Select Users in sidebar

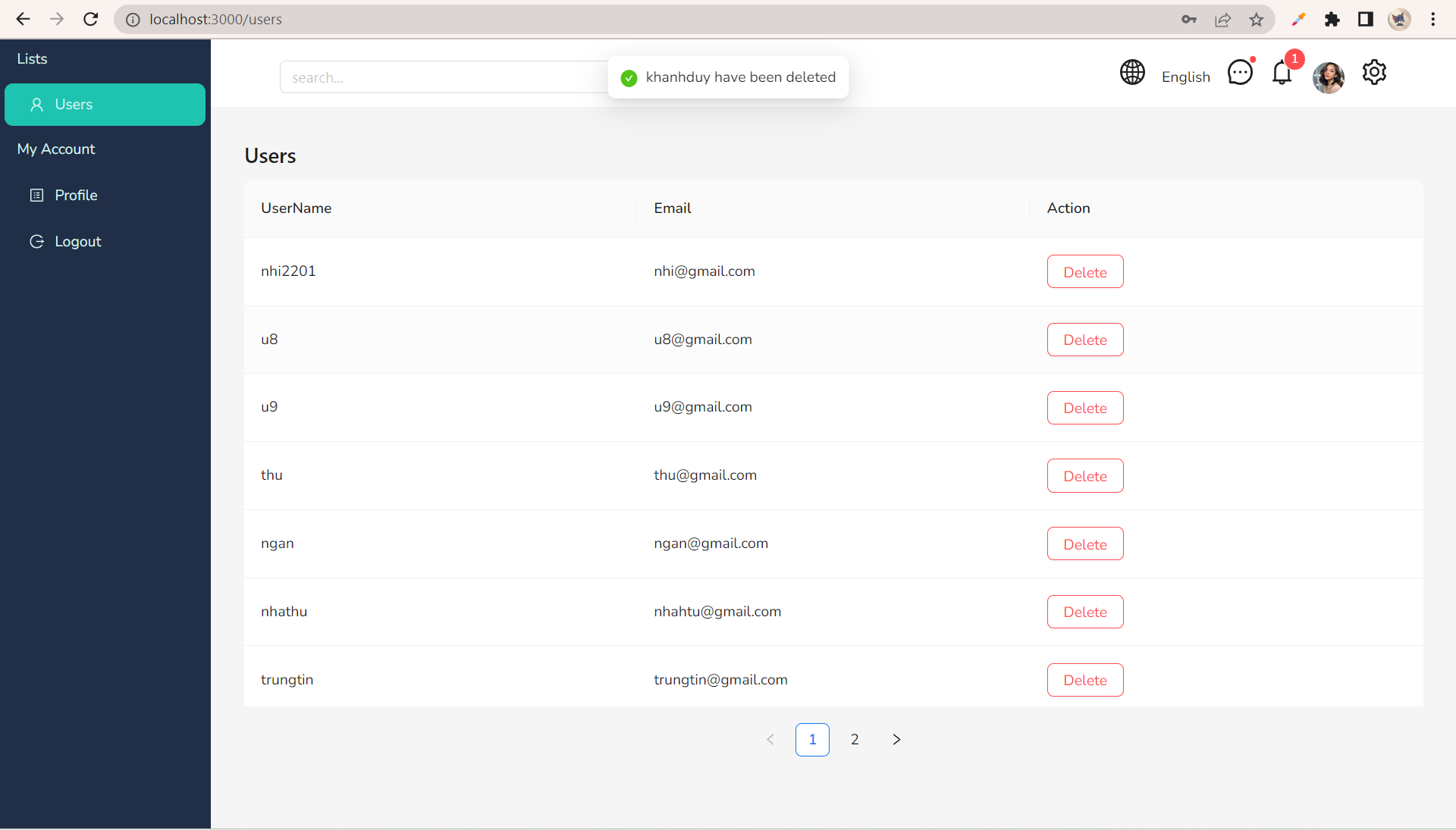tap(105, 105)
